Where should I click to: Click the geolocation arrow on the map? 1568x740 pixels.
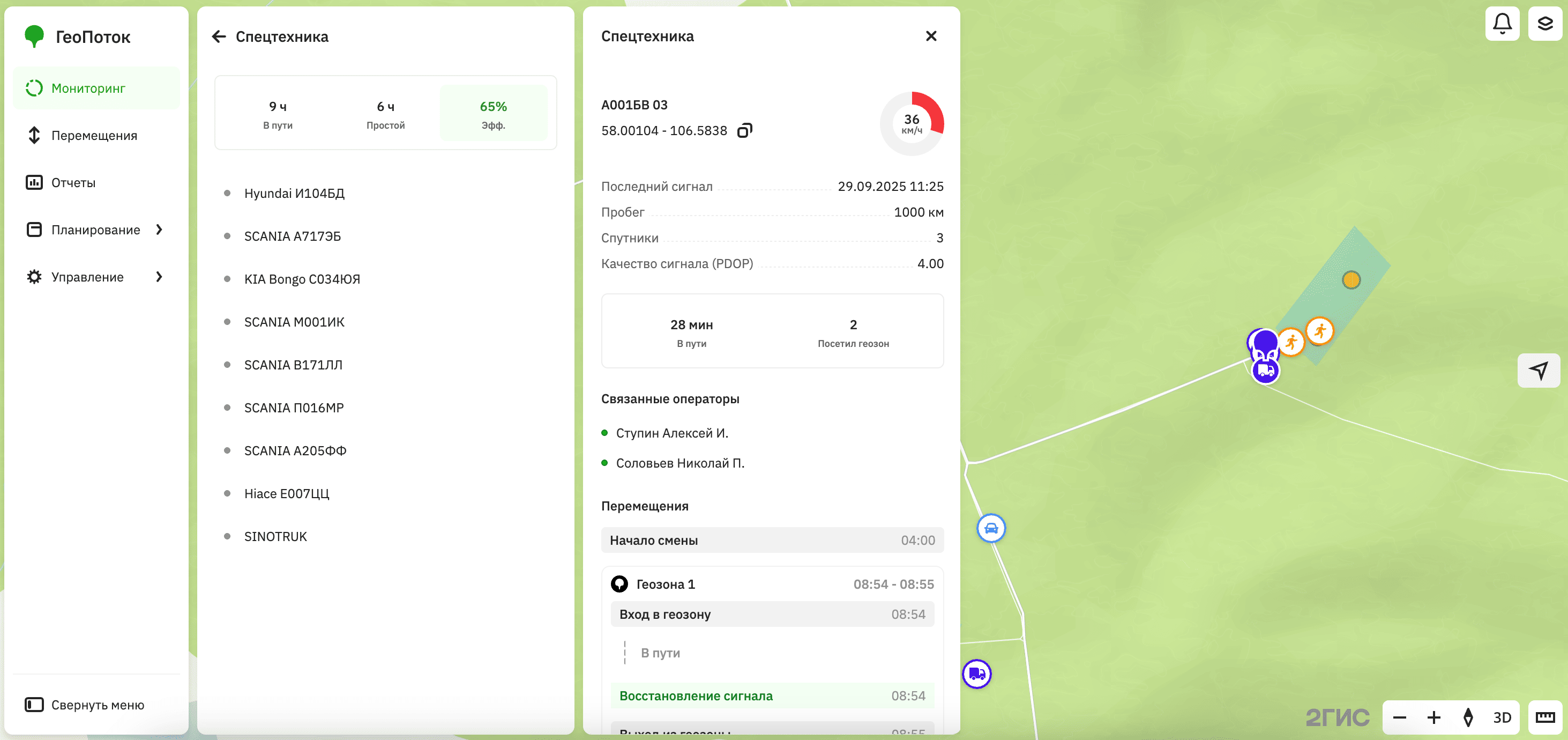pyautogui.click(x=1539, y=371)
